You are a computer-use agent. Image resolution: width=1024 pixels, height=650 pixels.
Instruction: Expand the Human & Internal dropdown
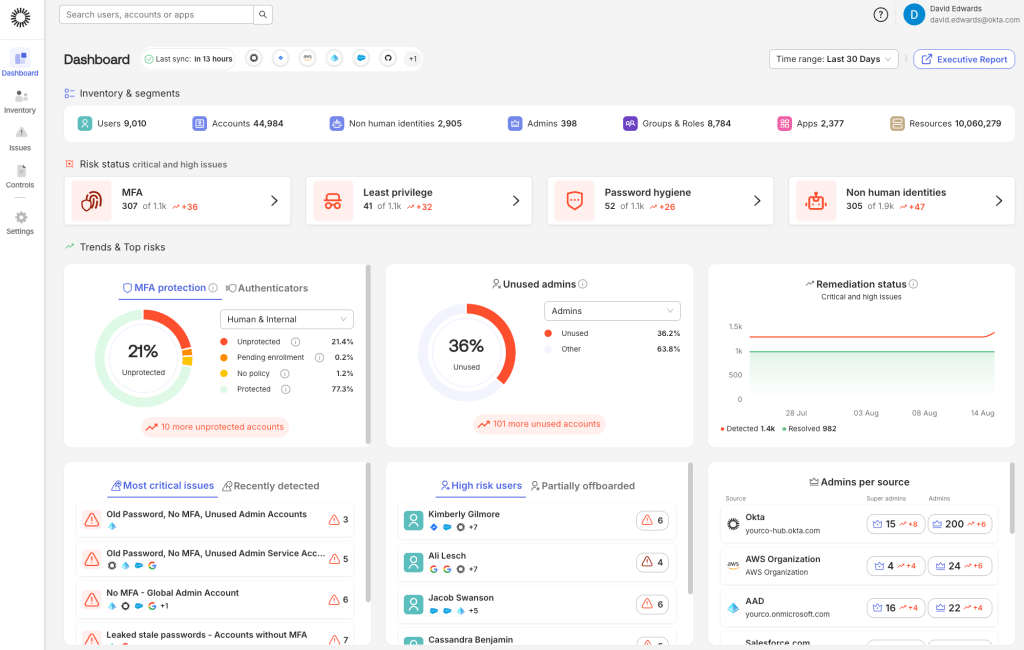(286, 319)
